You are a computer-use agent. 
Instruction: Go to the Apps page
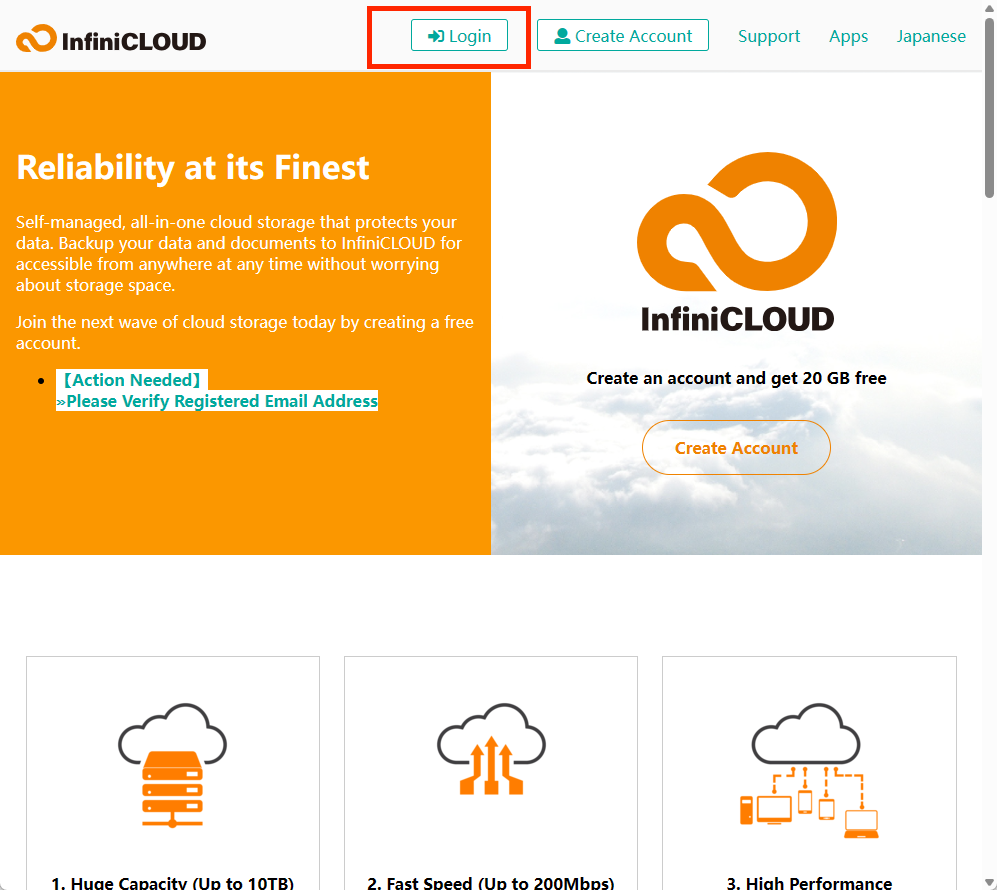tap(848, 36)
